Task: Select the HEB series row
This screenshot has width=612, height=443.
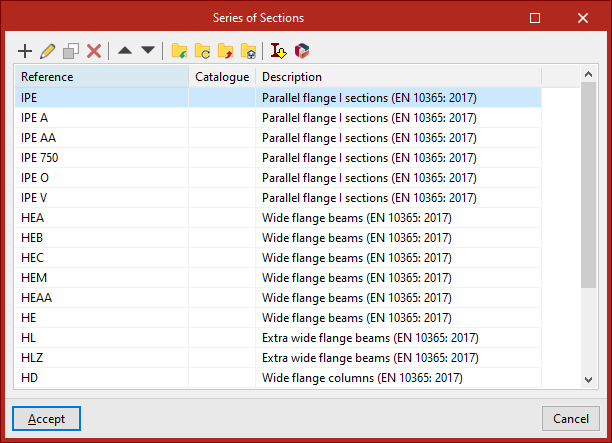Action: tap(100, 237)
